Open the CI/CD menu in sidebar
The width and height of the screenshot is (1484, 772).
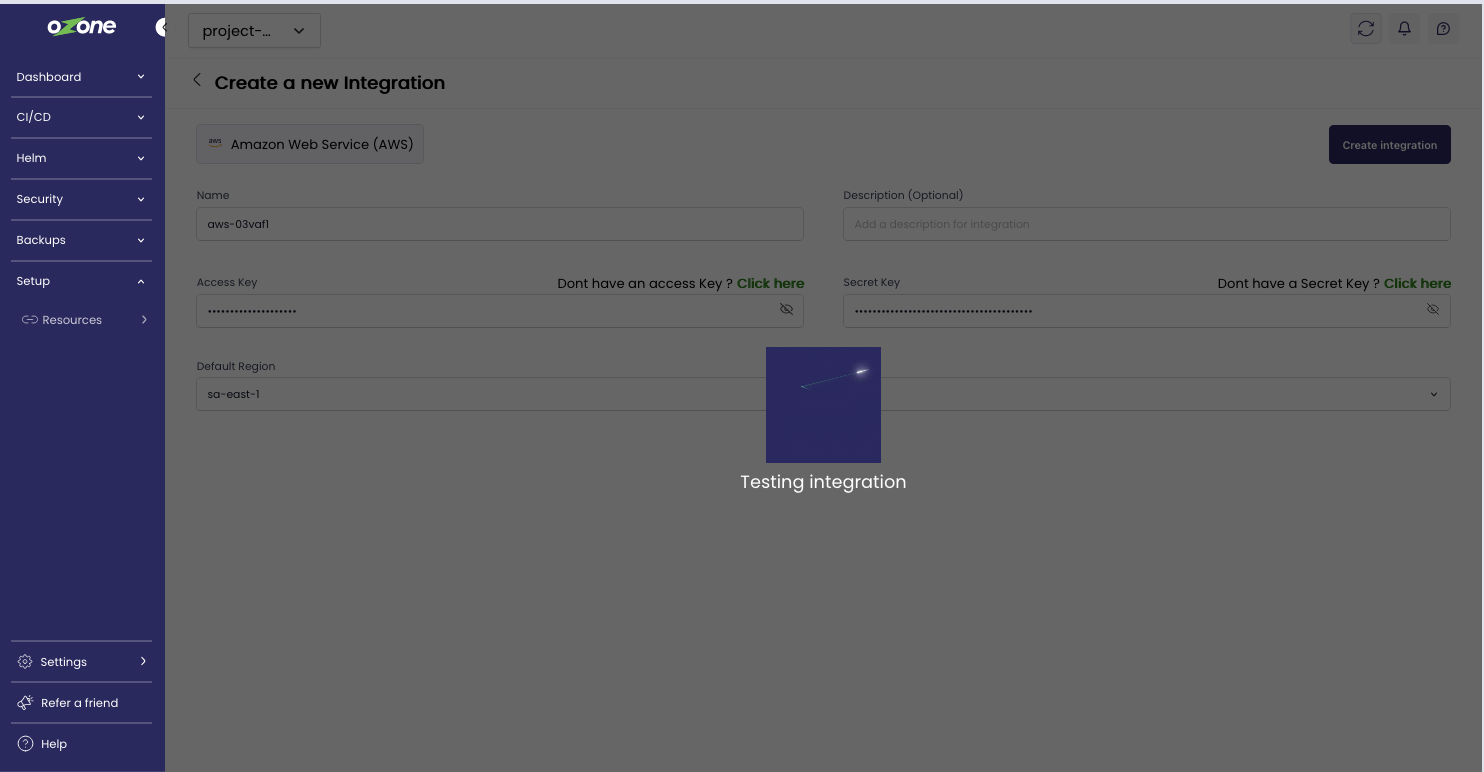[x=80, y=117]
